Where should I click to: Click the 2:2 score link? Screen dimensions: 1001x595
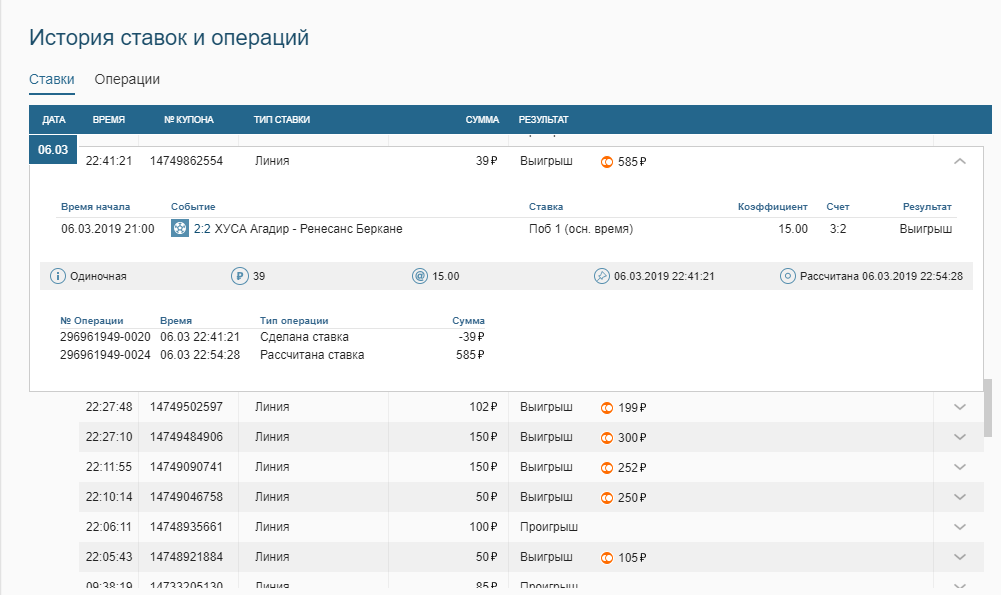point(202,229)
